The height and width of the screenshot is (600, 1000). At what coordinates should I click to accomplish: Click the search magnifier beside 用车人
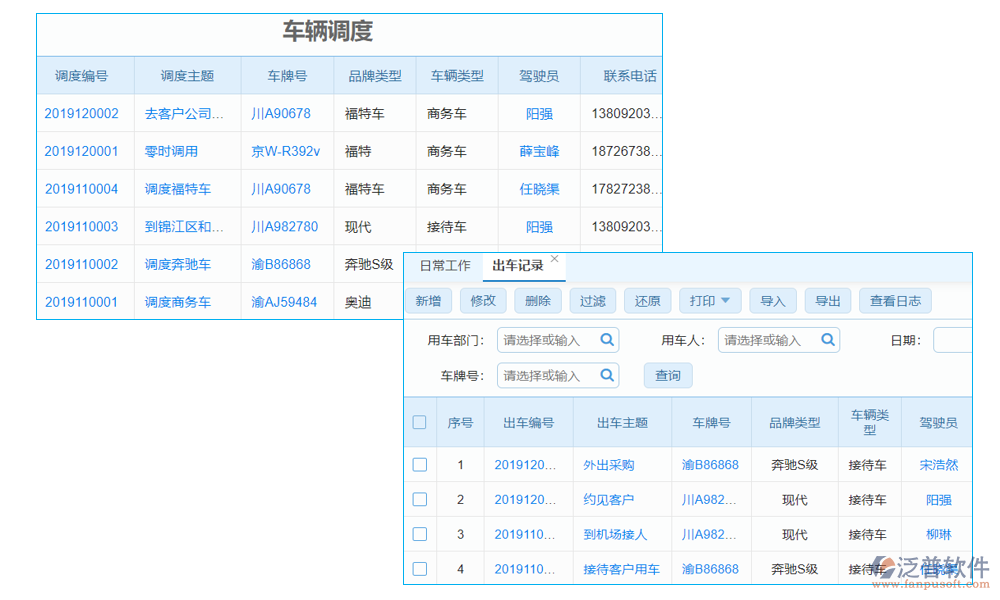827,340
